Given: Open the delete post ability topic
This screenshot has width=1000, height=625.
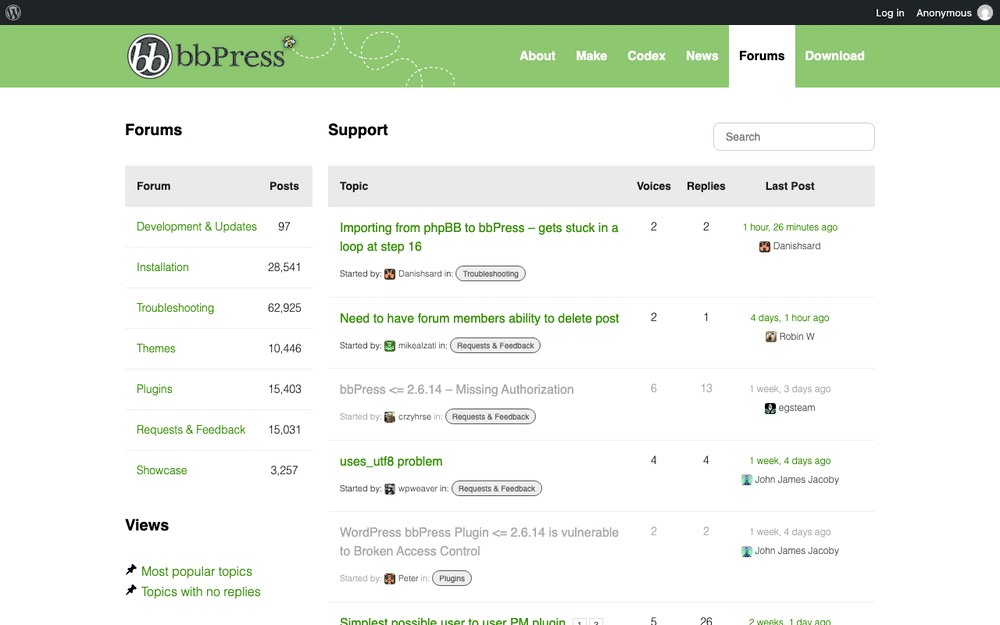Looking at the screenshot, I should click(479, 318).
